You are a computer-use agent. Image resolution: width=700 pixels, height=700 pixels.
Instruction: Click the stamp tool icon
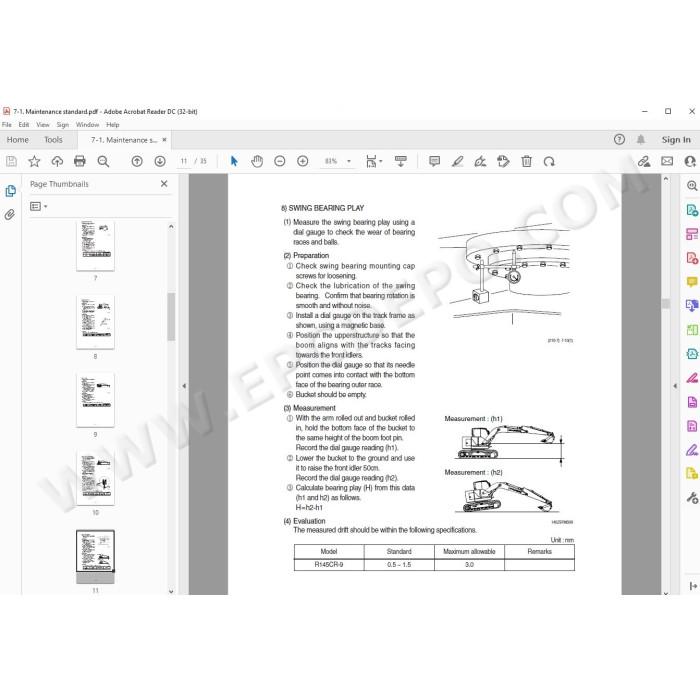pos(503,161)
